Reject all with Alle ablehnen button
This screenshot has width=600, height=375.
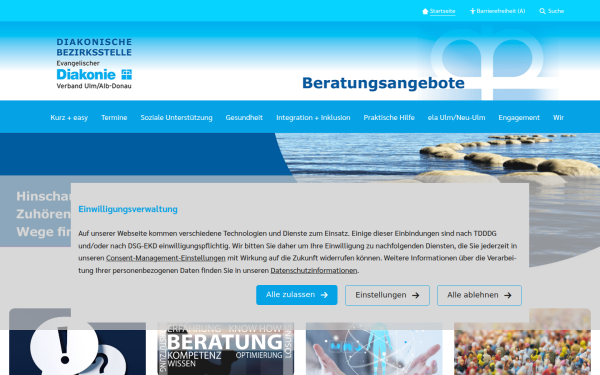pos(479,295)
